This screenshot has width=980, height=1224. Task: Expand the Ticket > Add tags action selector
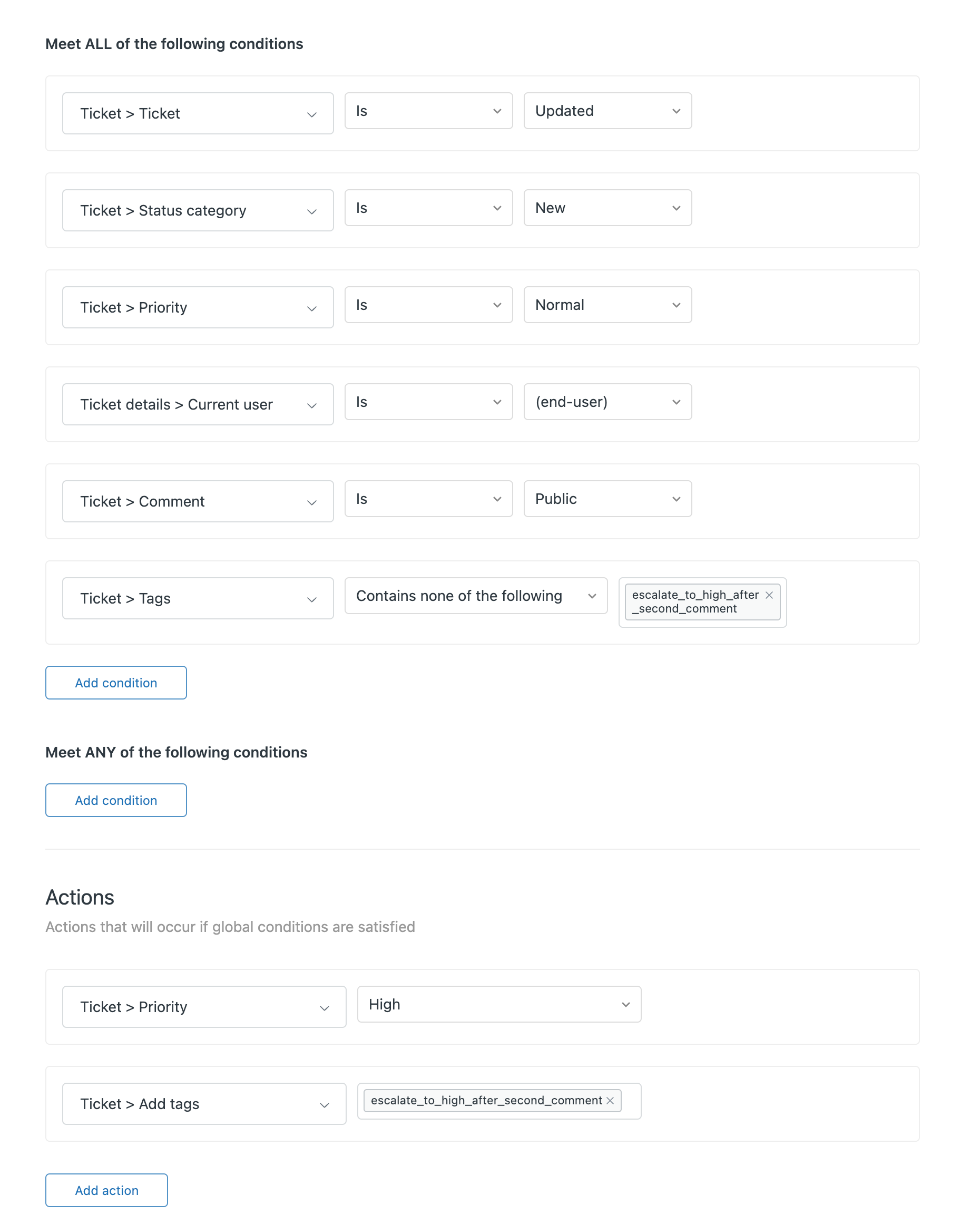point(204,1104)
